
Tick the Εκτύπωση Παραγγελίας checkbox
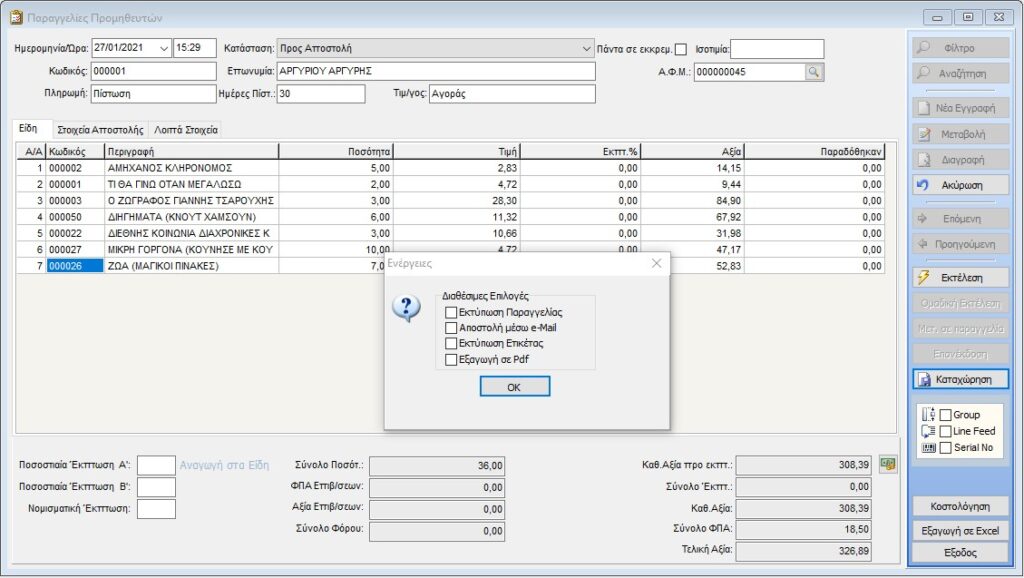[451, 312]
